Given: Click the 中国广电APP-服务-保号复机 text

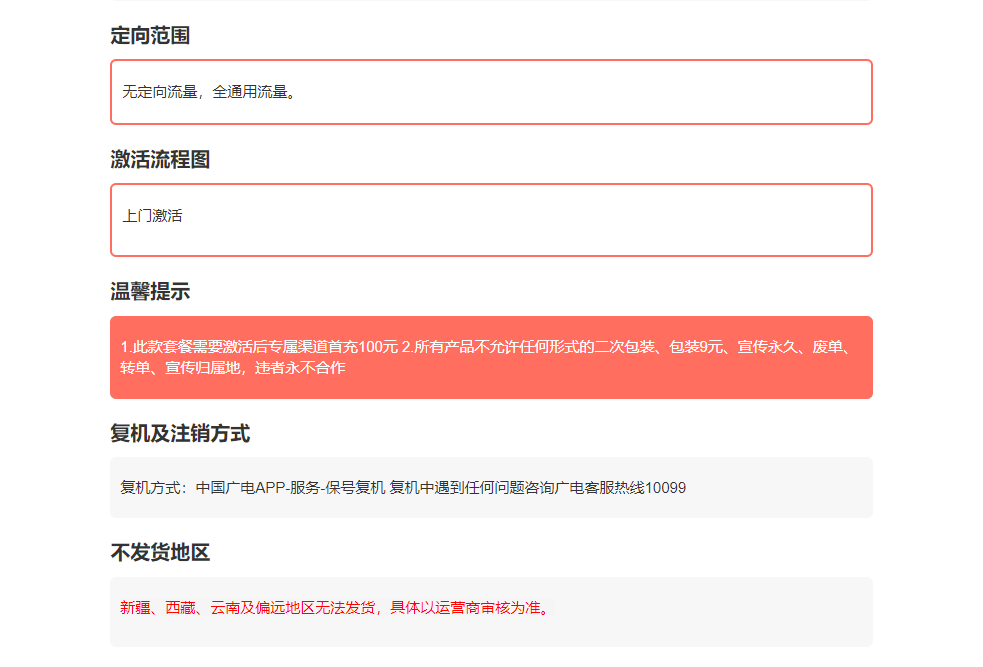Looking at the screenshot, I should tap(290, 488).
